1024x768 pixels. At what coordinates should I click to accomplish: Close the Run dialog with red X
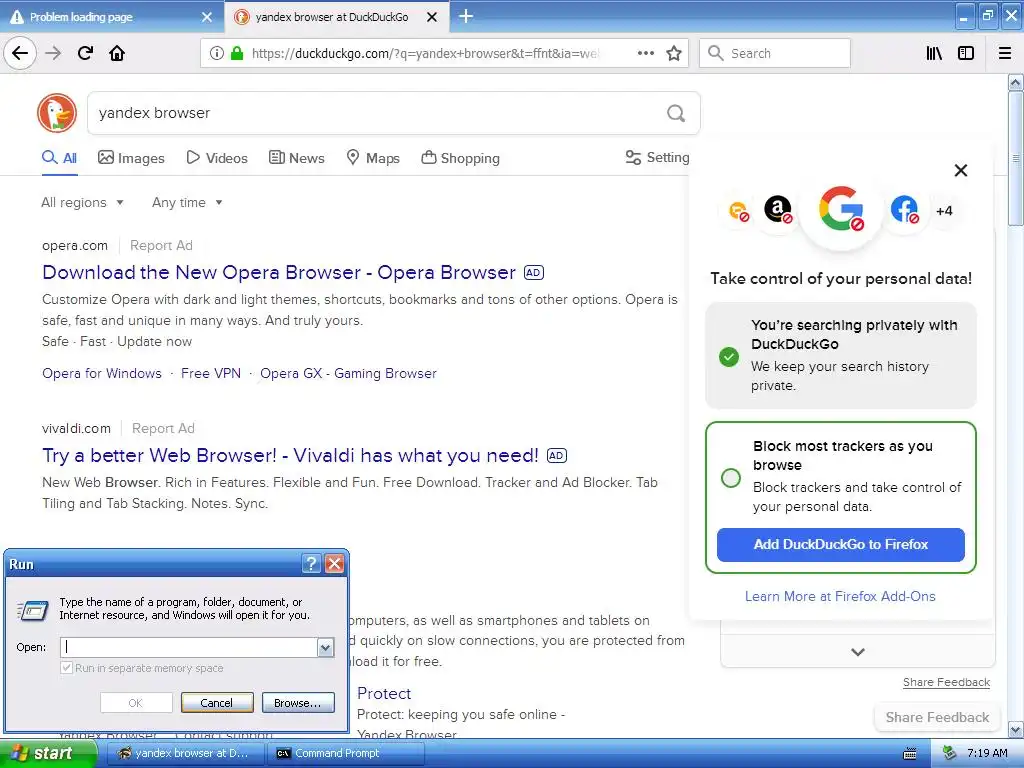(334, 564)
